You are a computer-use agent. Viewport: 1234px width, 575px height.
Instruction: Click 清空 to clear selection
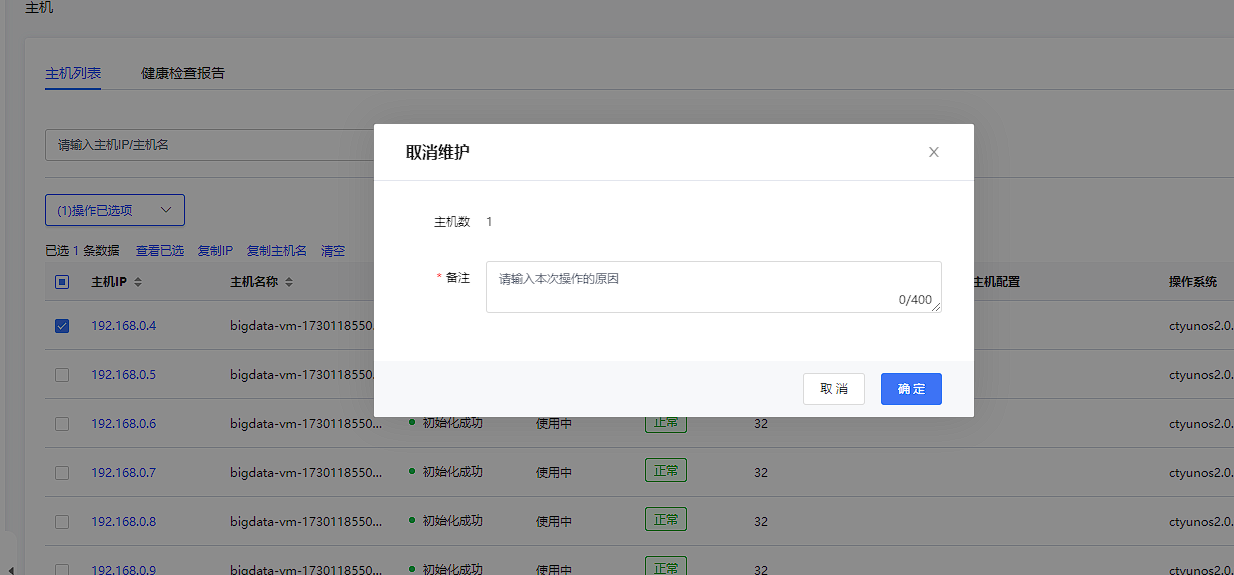coord(333,251)
